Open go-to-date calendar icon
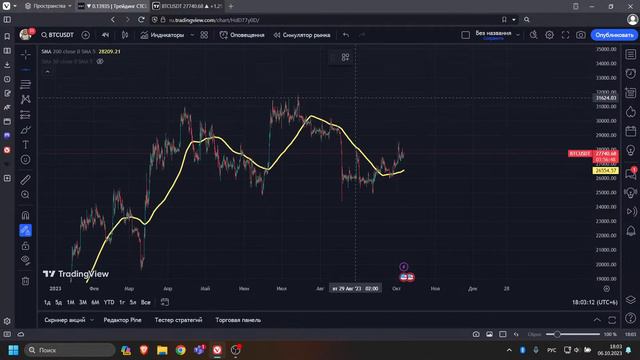Viewport: 640px width, 360px height. click(x=164, y=302)
